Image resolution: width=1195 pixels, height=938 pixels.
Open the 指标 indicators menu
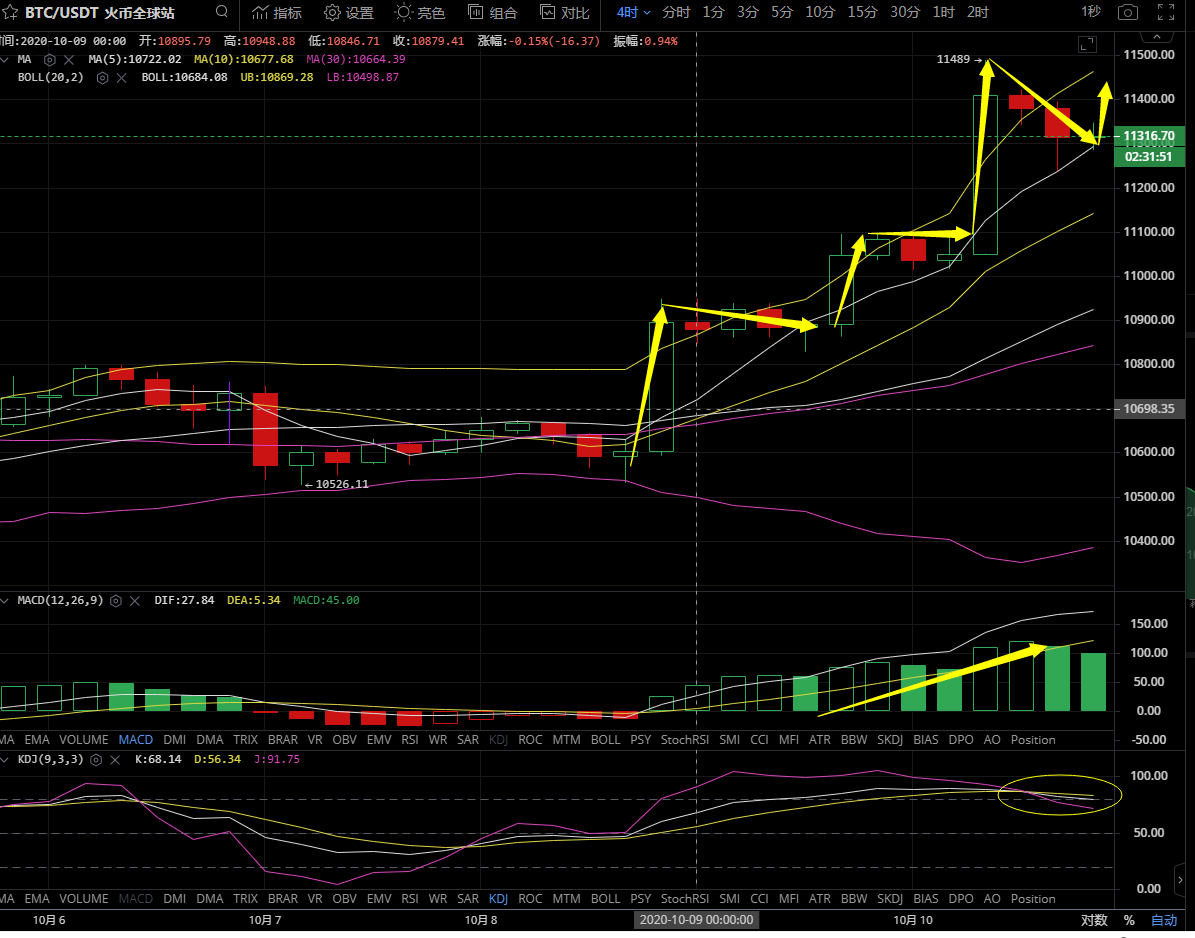click(x=276, y=13)
